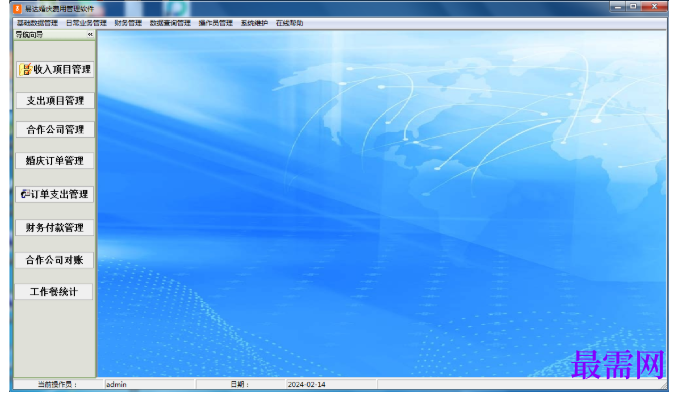The width and height of the screenshot is (683, 396).
Task: Open 合作公司管理 from the navigation panel
Action: coord(55,130)
